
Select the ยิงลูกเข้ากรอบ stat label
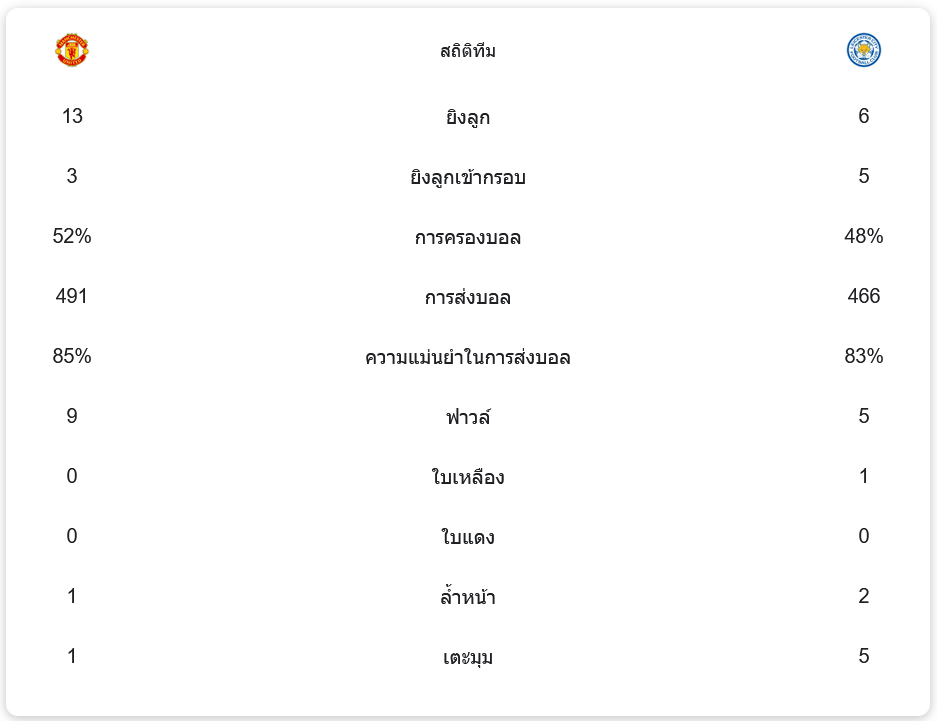coord(468,178)
